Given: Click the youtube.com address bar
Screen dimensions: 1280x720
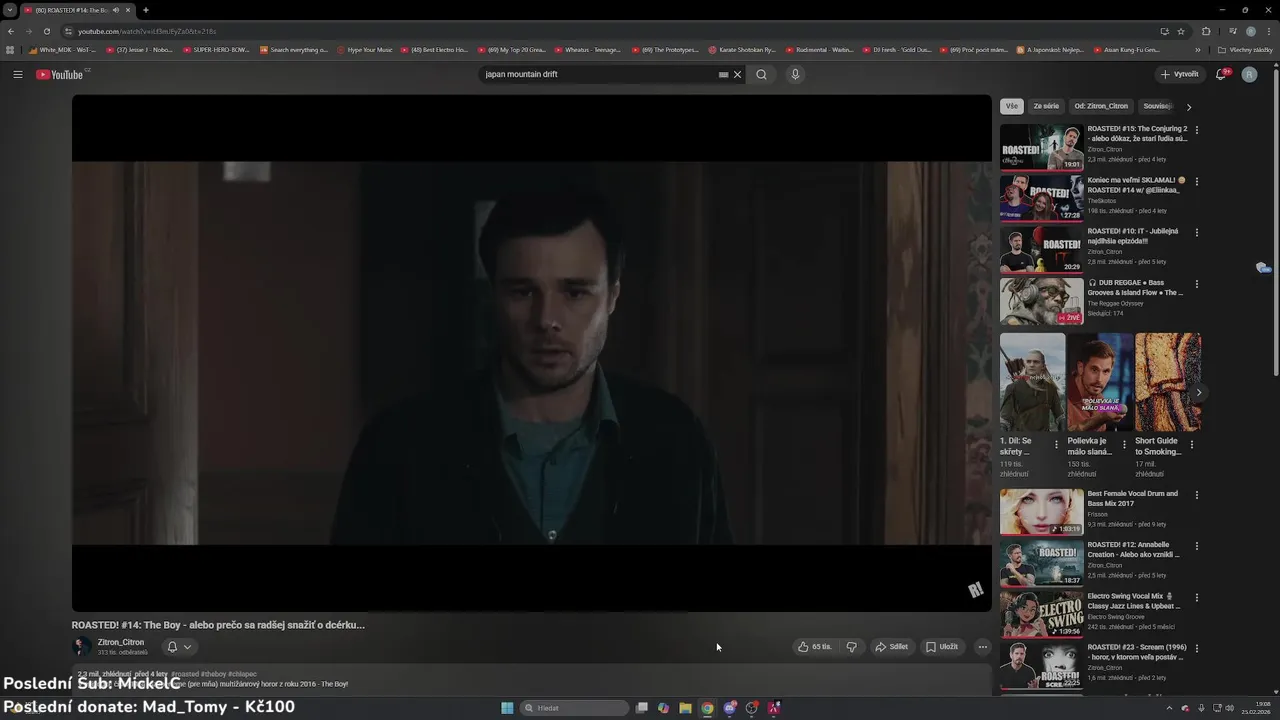Looking at the screenshot, I should [x=600, y=31].
